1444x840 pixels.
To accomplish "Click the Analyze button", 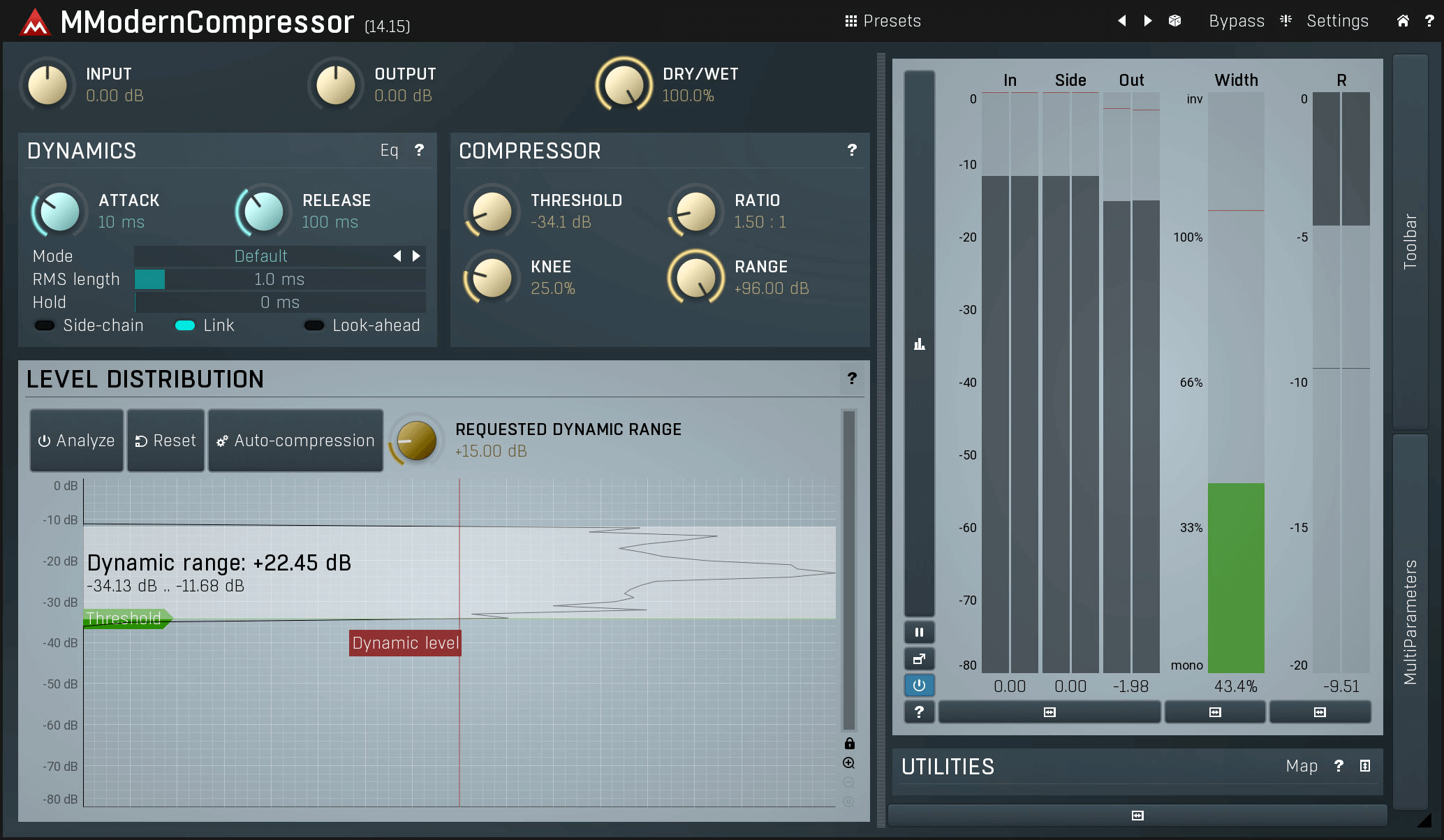I will tap(77, 441).
